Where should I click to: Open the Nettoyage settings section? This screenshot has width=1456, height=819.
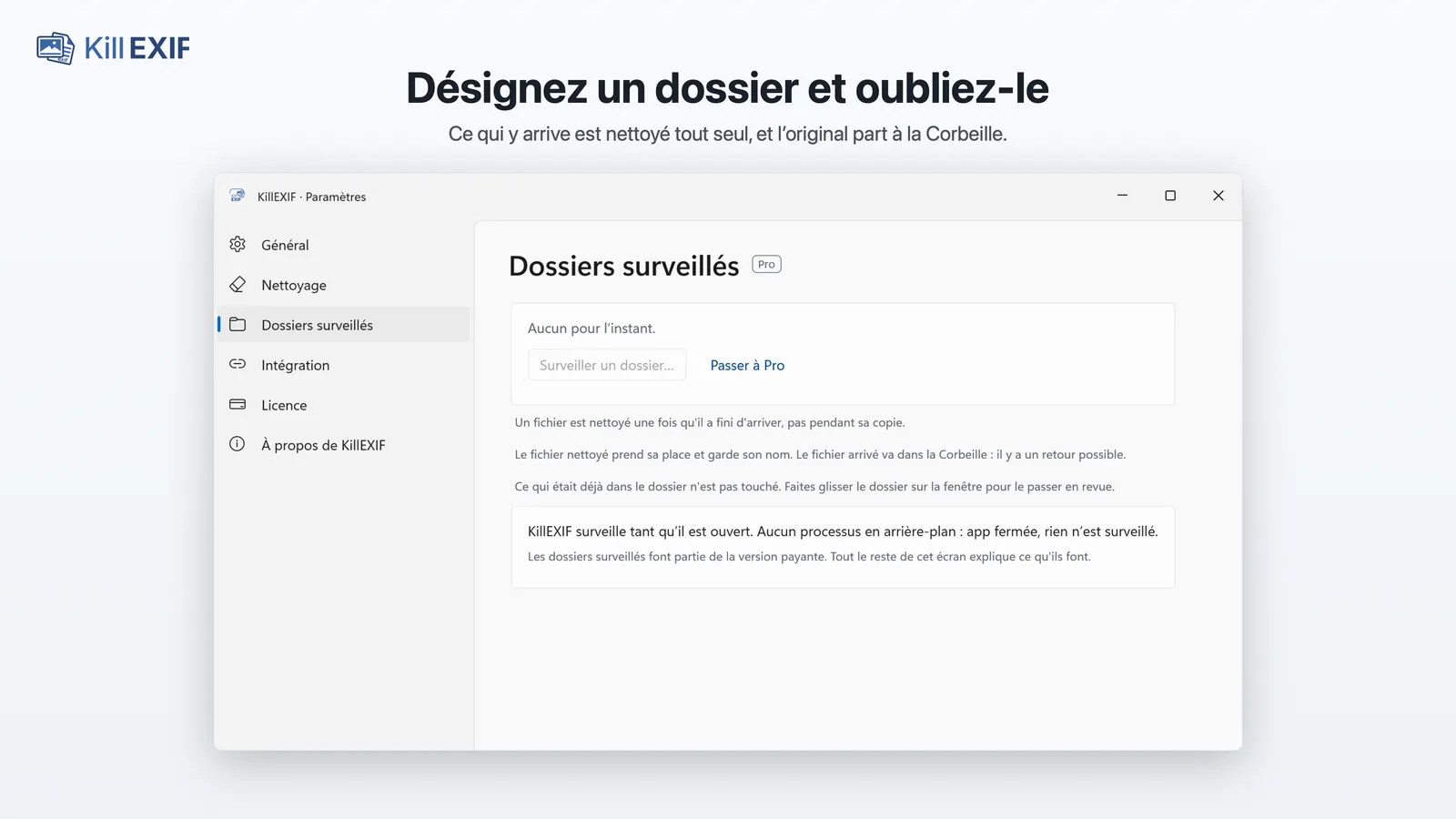pyautogui.click(x=344, y=285)
